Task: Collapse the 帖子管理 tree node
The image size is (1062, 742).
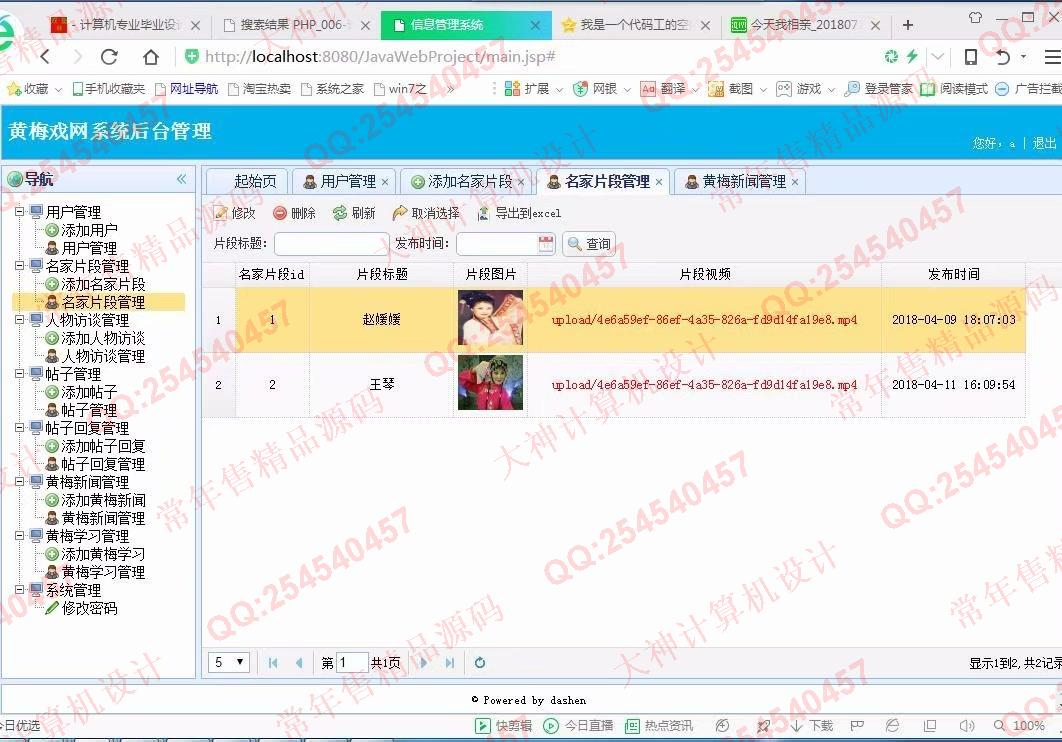Action: click(20, 374)
